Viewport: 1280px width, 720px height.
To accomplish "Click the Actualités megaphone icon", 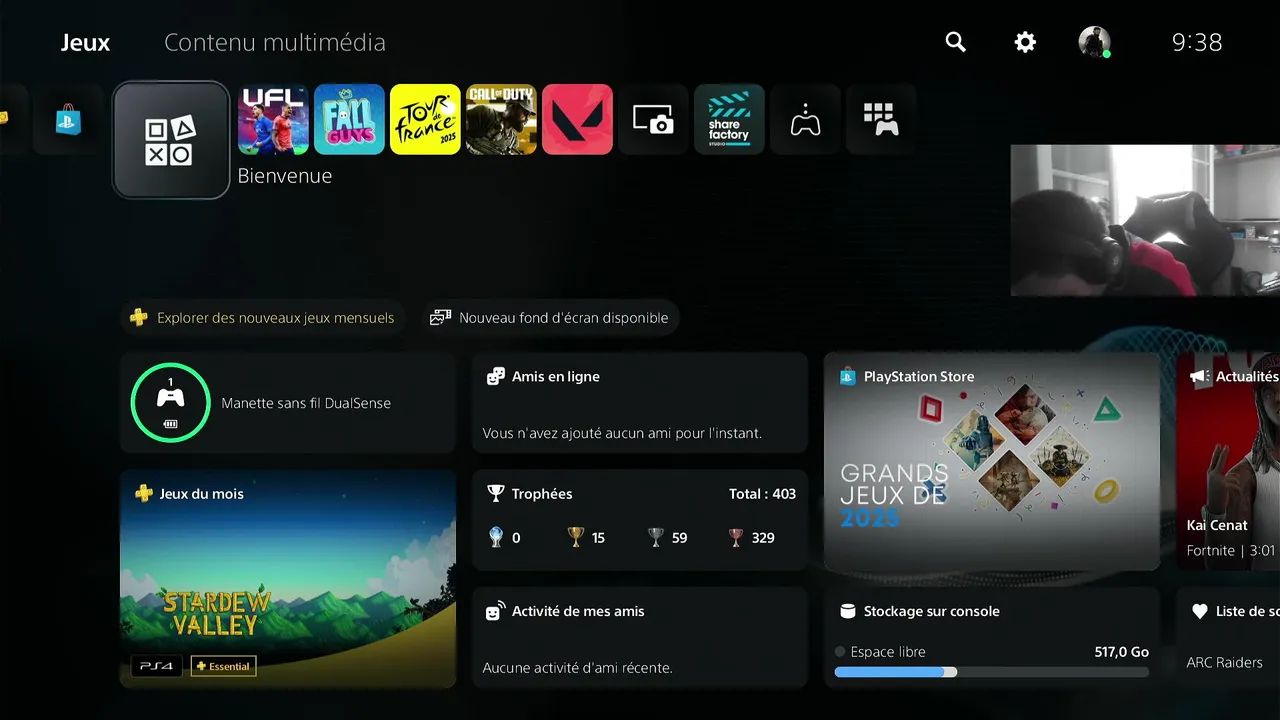I will tap(1199, 376).
